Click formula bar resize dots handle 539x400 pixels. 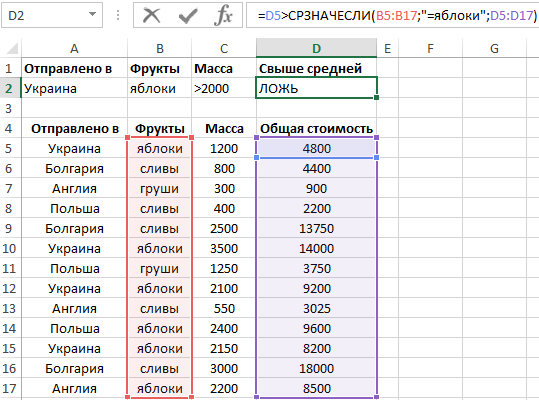click(x=118, y=15)
